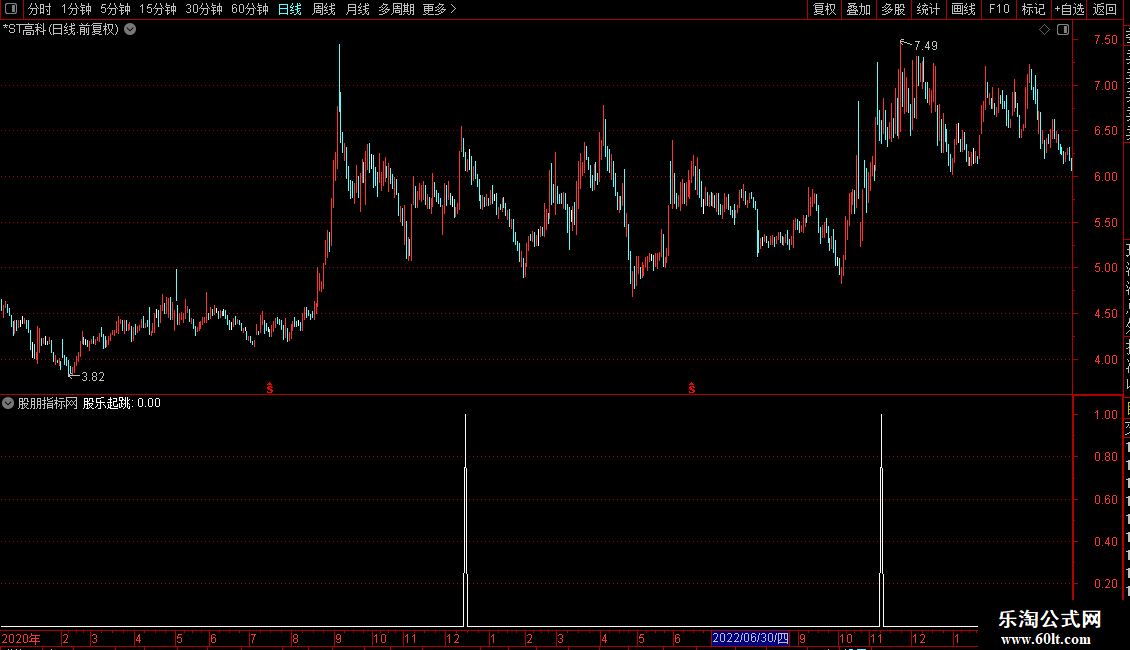Click the 7.49 high price label
The width and height of the screenshot is (1130, 650).
[925, 45]
